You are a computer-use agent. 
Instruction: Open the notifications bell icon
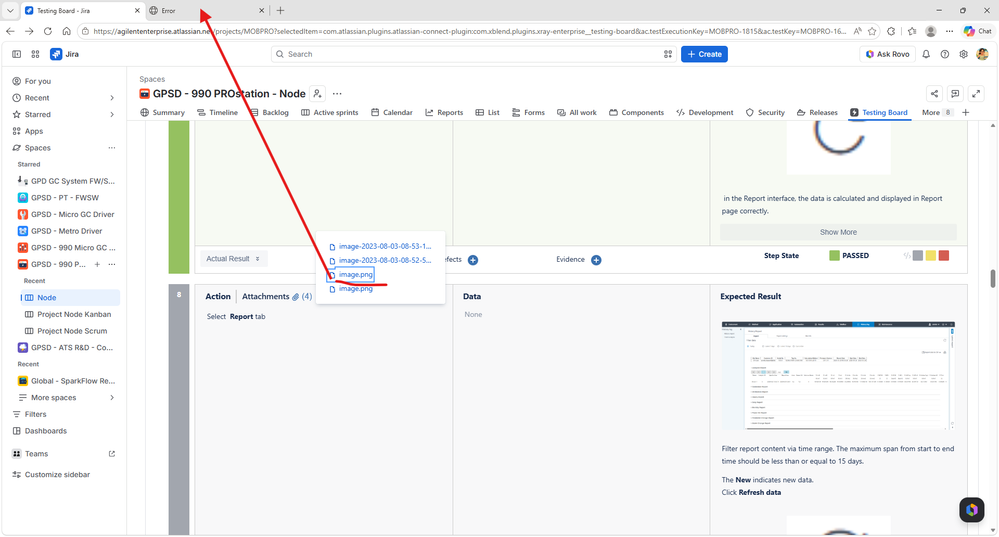coord(926,54)
